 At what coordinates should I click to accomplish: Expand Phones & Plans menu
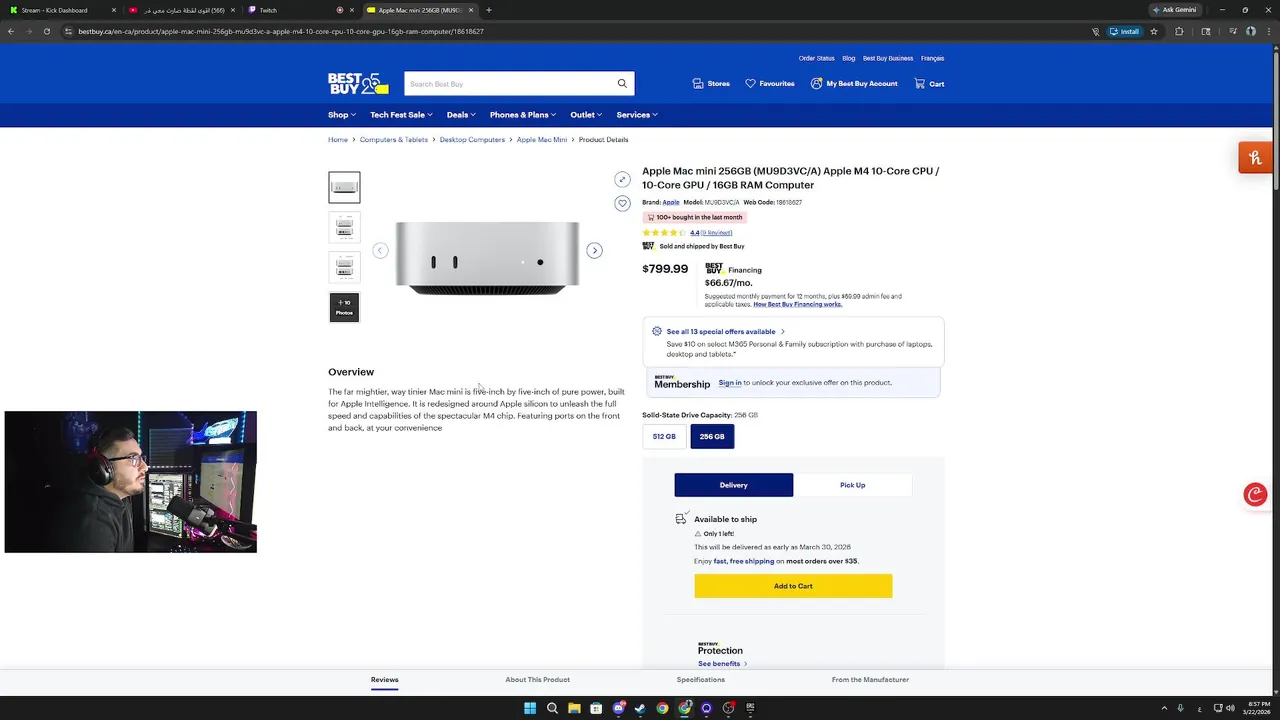(x=523, y=115)
